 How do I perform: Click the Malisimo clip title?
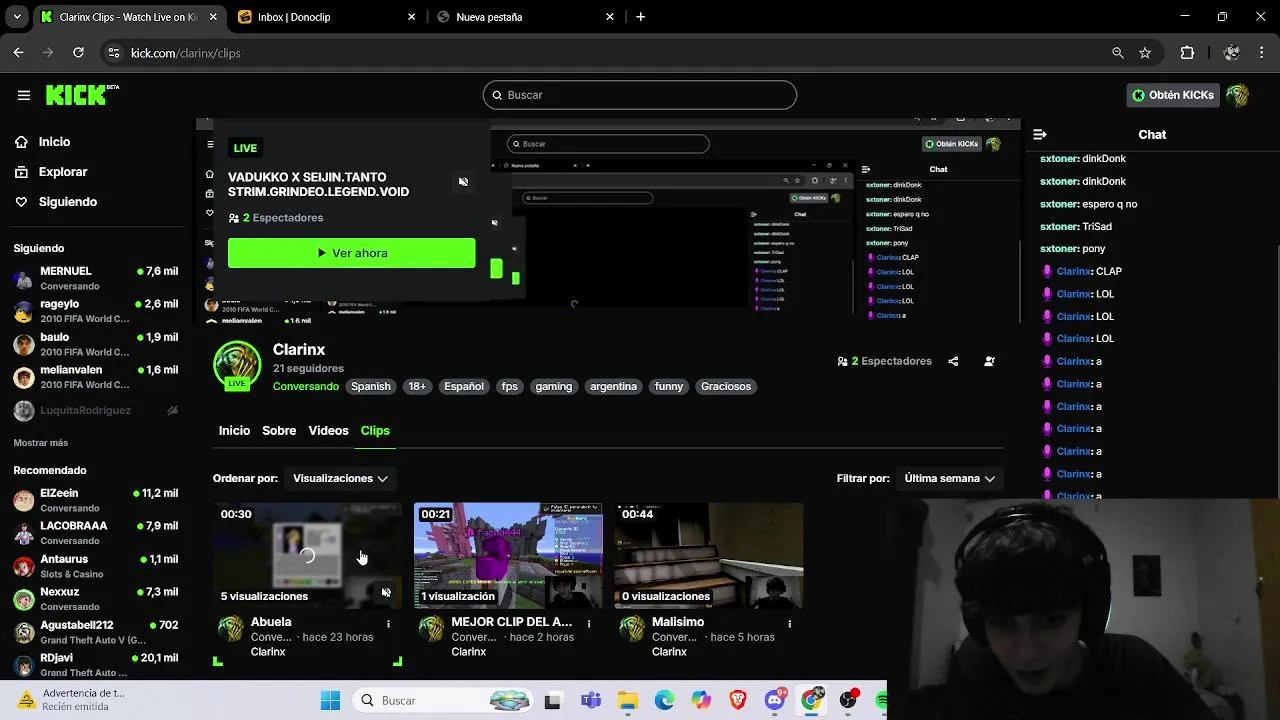[678, 622]
